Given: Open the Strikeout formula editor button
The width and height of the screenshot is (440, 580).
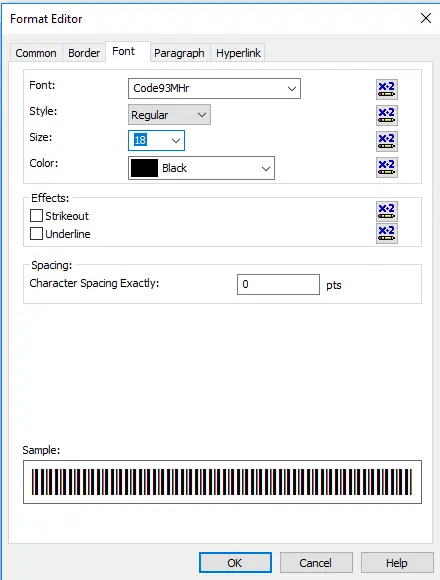Looking at the screenshot, I should [x=387, y=212].
